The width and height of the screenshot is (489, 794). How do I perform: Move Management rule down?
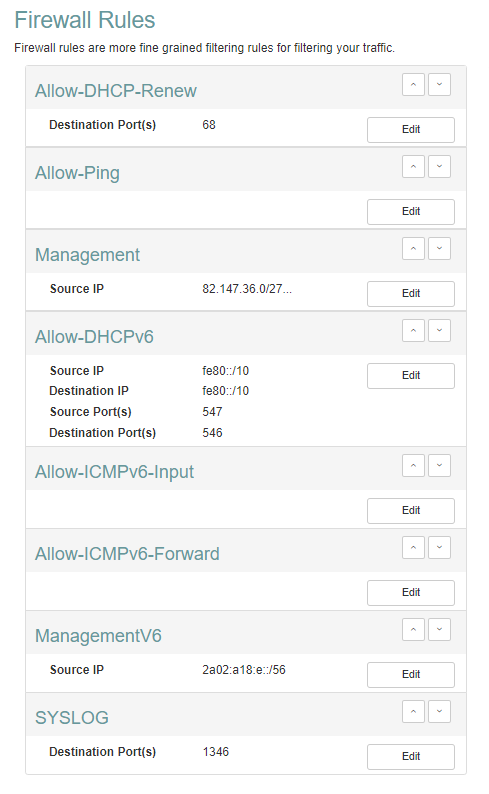point(439,249)
